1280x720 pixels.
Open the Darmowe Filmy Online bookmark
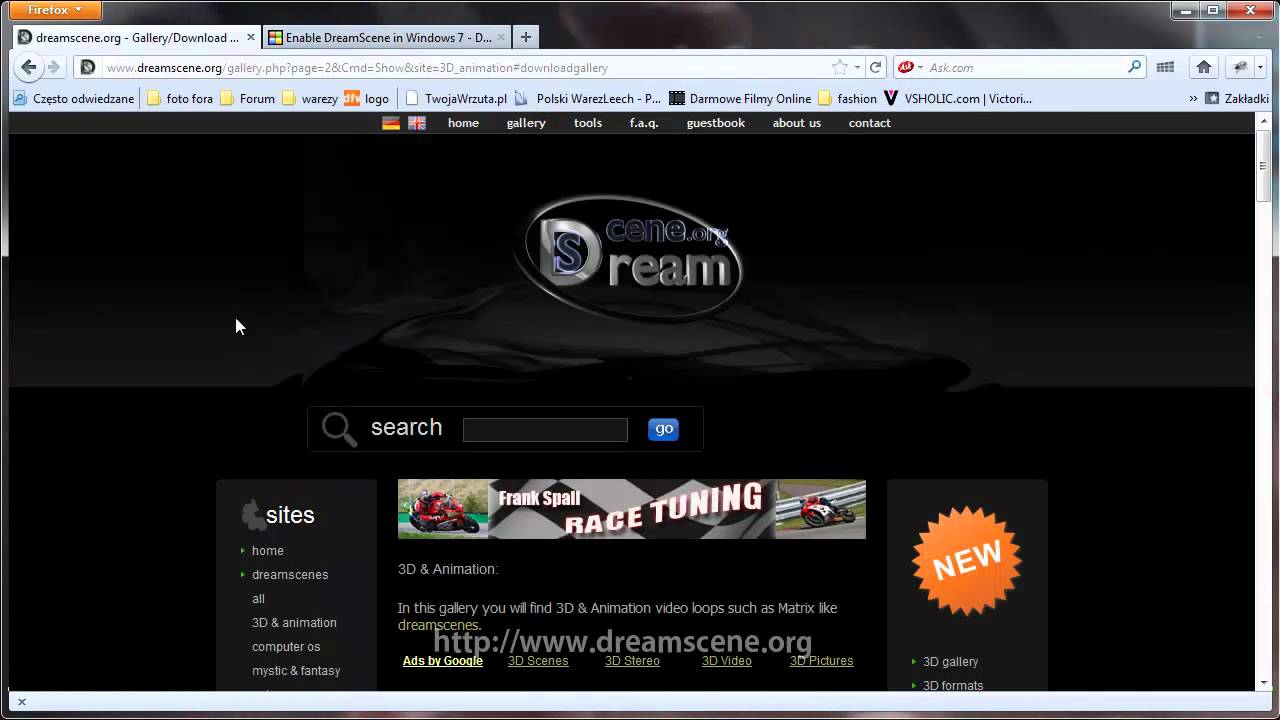tap(741, 98)
